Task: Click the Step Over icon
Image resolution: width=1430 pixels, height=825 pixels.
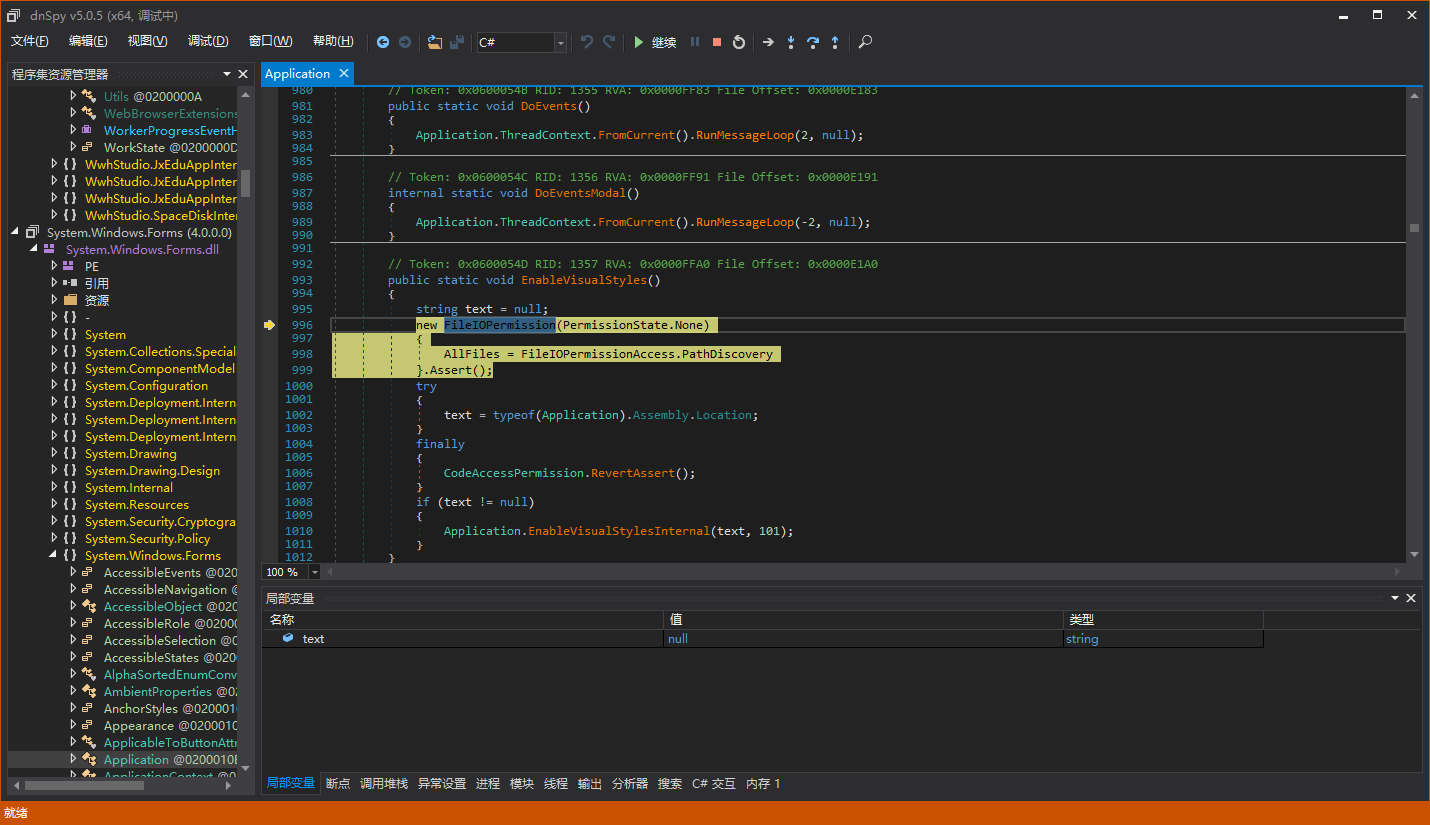Action: 813,42
